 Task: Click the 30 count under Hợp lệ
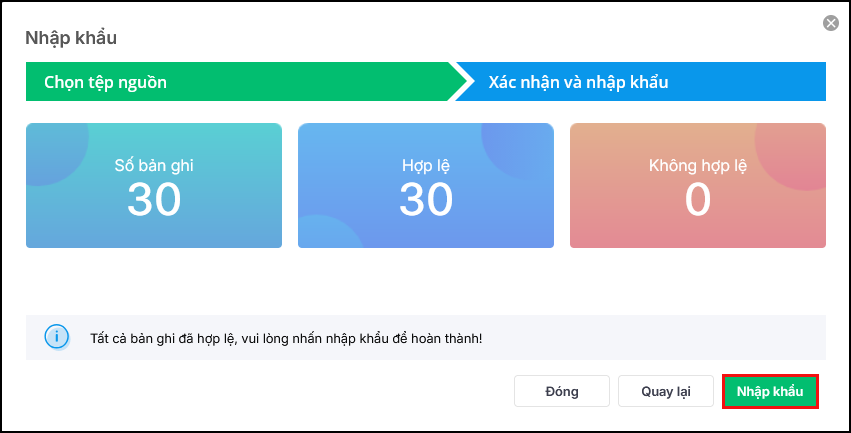(426, 200)
